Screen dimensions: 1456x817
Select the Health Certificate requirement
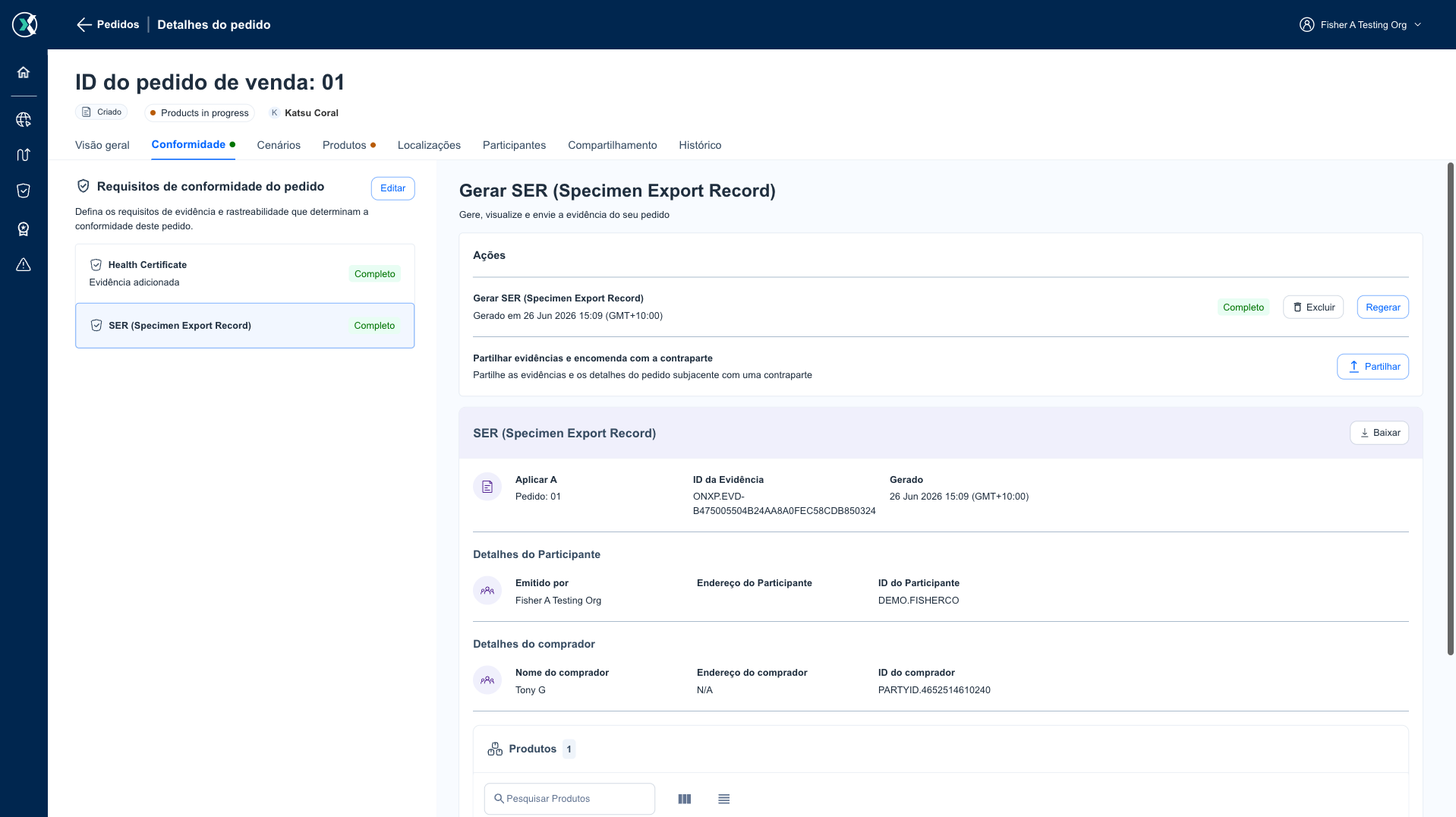pyautogui.click(x=245, y=273)
